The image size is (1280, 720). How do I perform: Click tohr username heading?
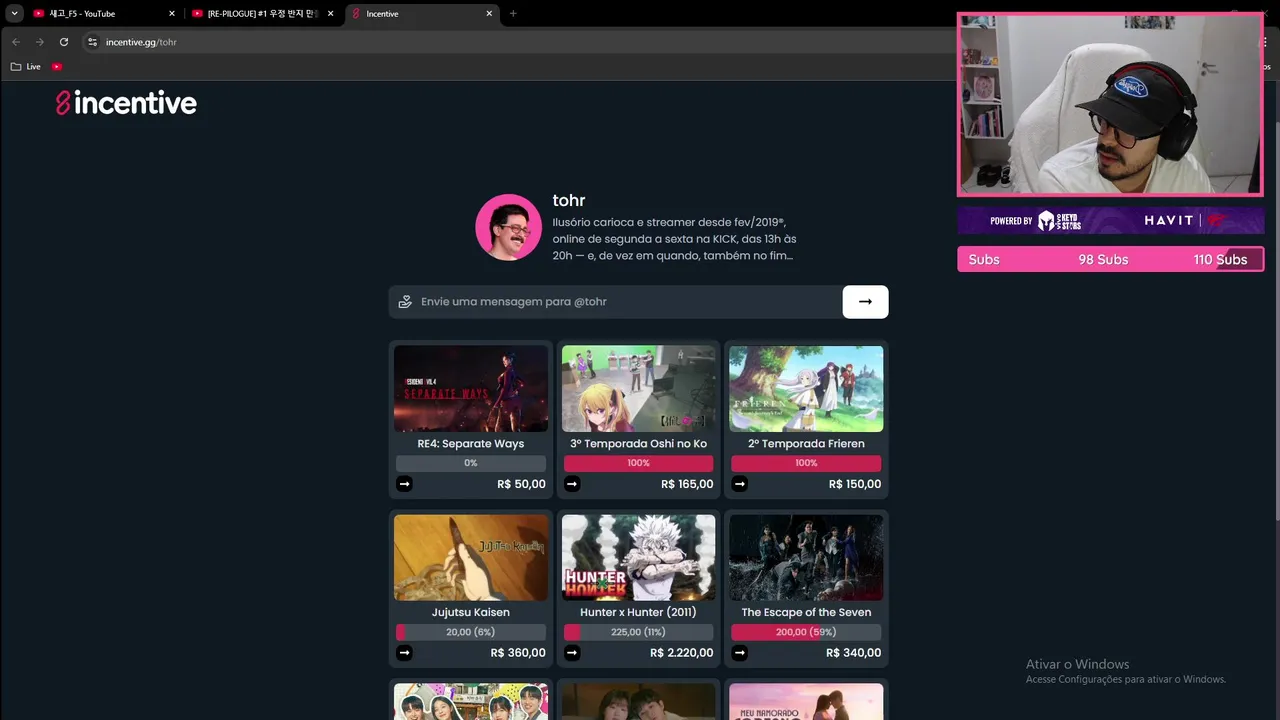click(569, 201)
